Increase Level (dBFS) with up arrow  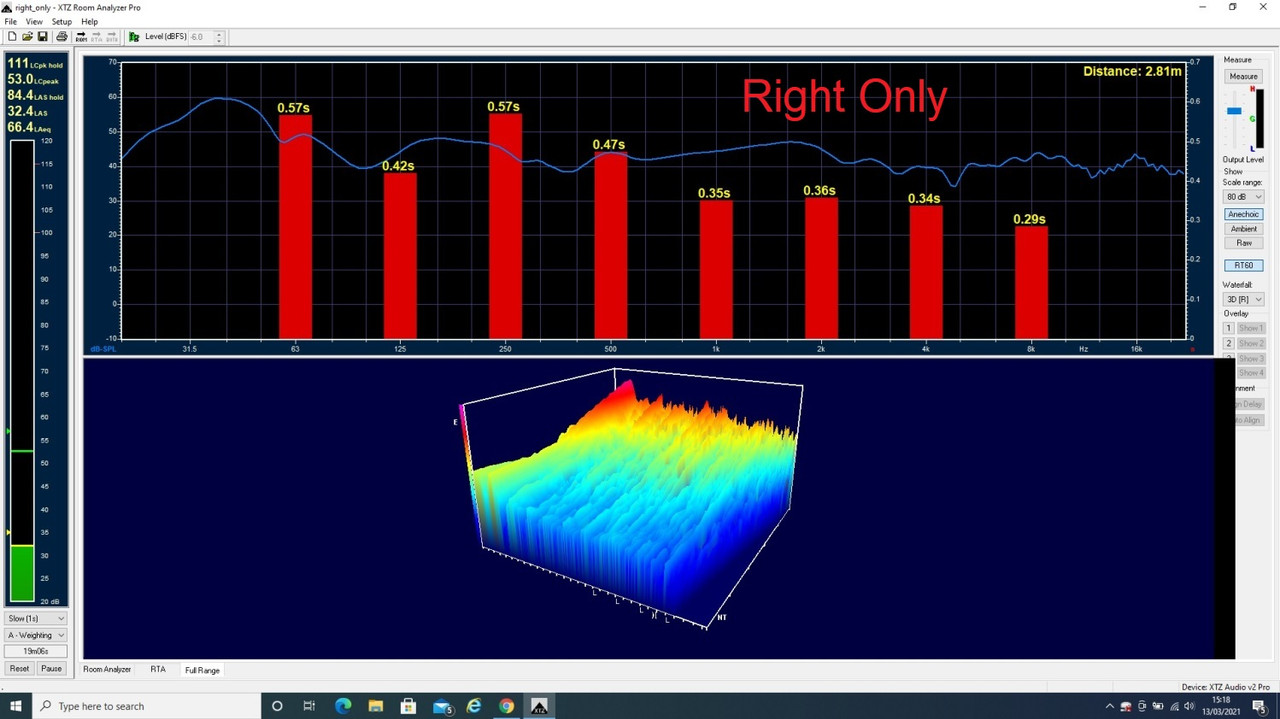(x=219, y=34)
